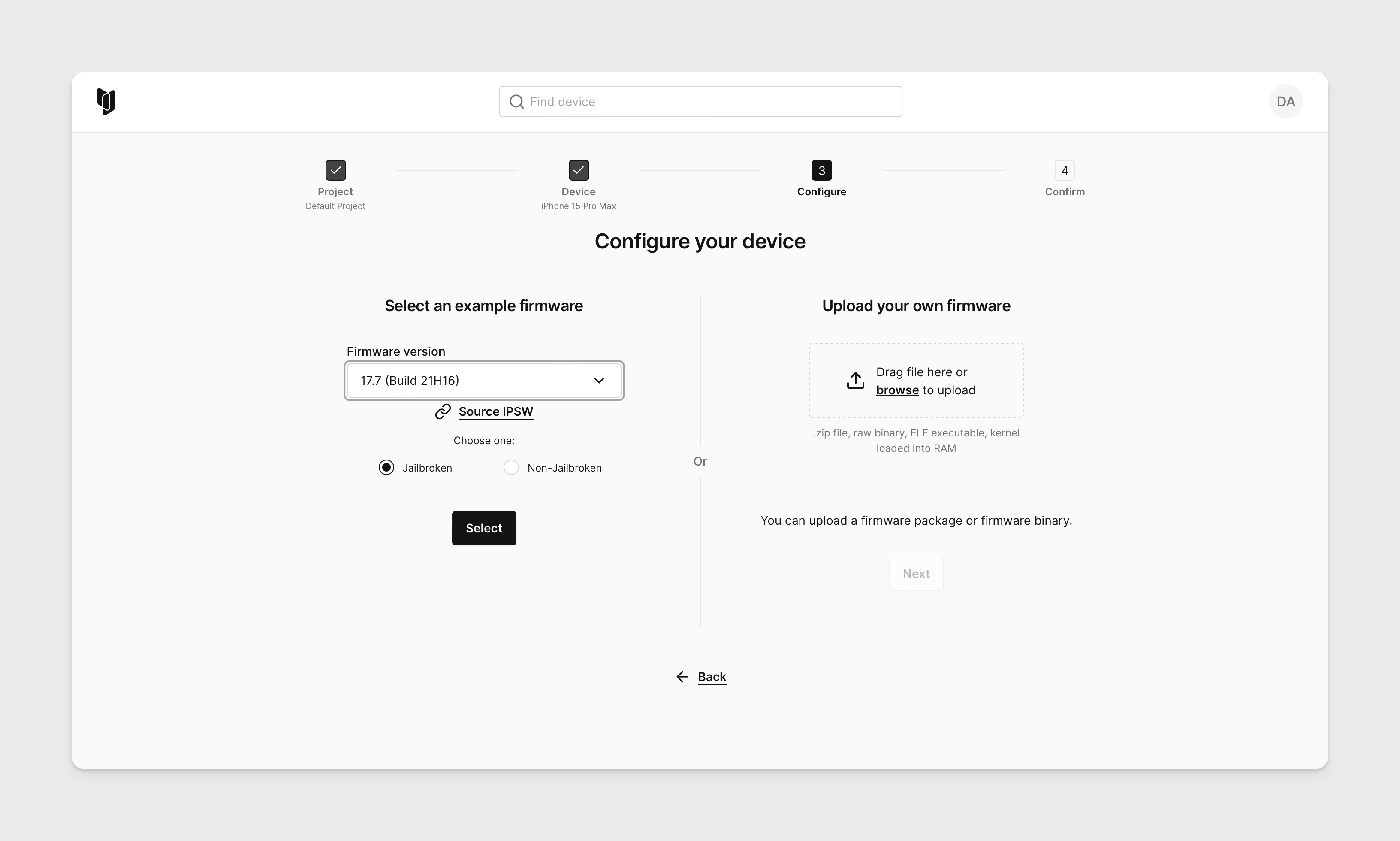
Task: Open the Find device search field
Action: tap(700, 101)
